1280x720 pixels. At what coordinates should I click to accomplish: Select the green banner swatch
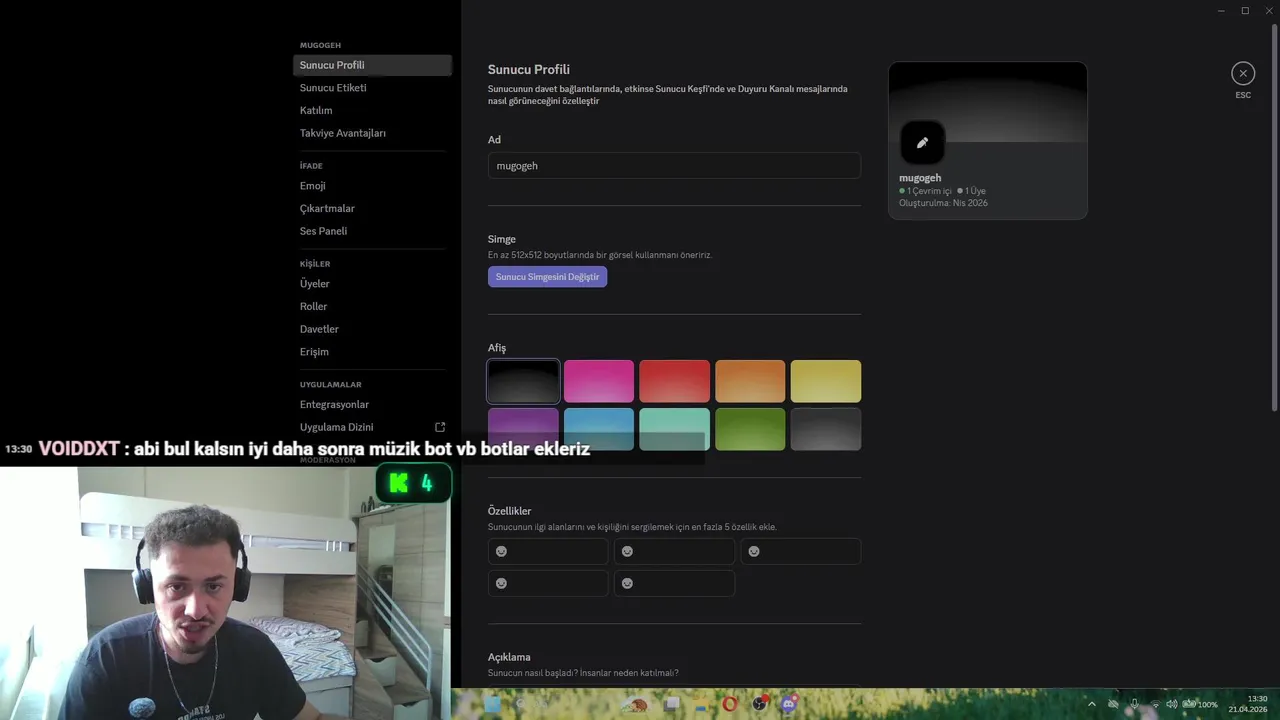coord(750,429)
